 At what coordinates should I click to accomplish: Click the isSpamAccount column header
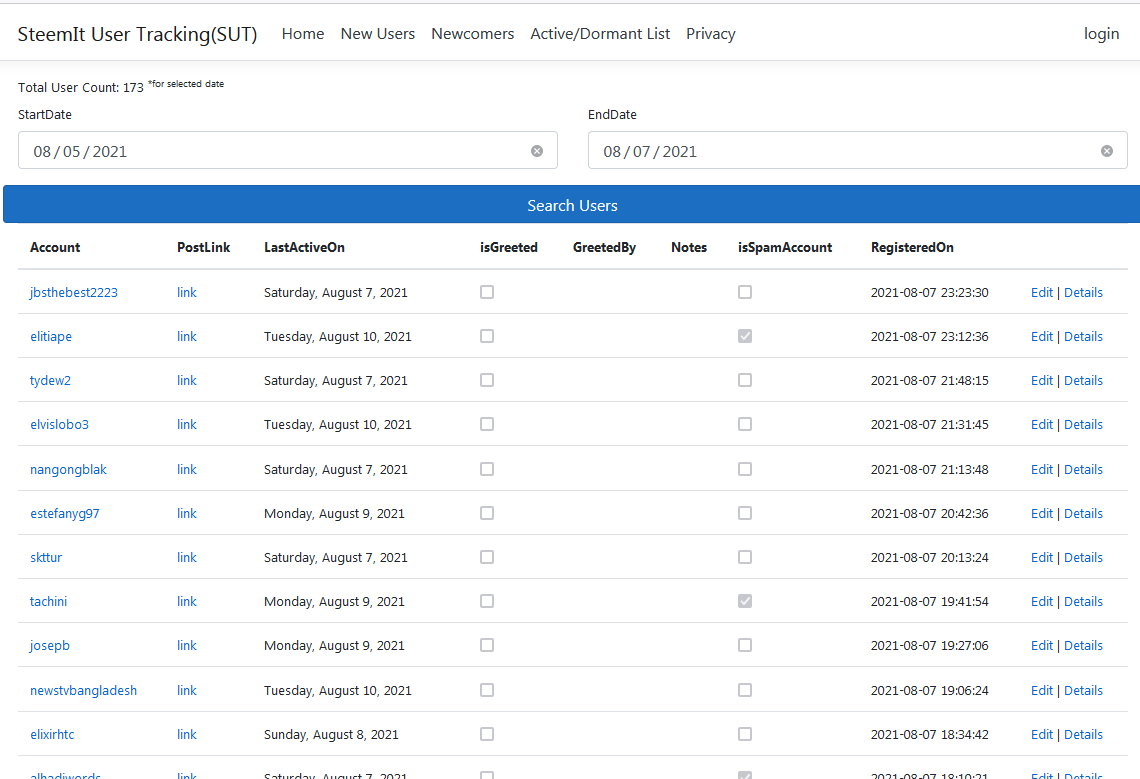(x=784, y=247)
